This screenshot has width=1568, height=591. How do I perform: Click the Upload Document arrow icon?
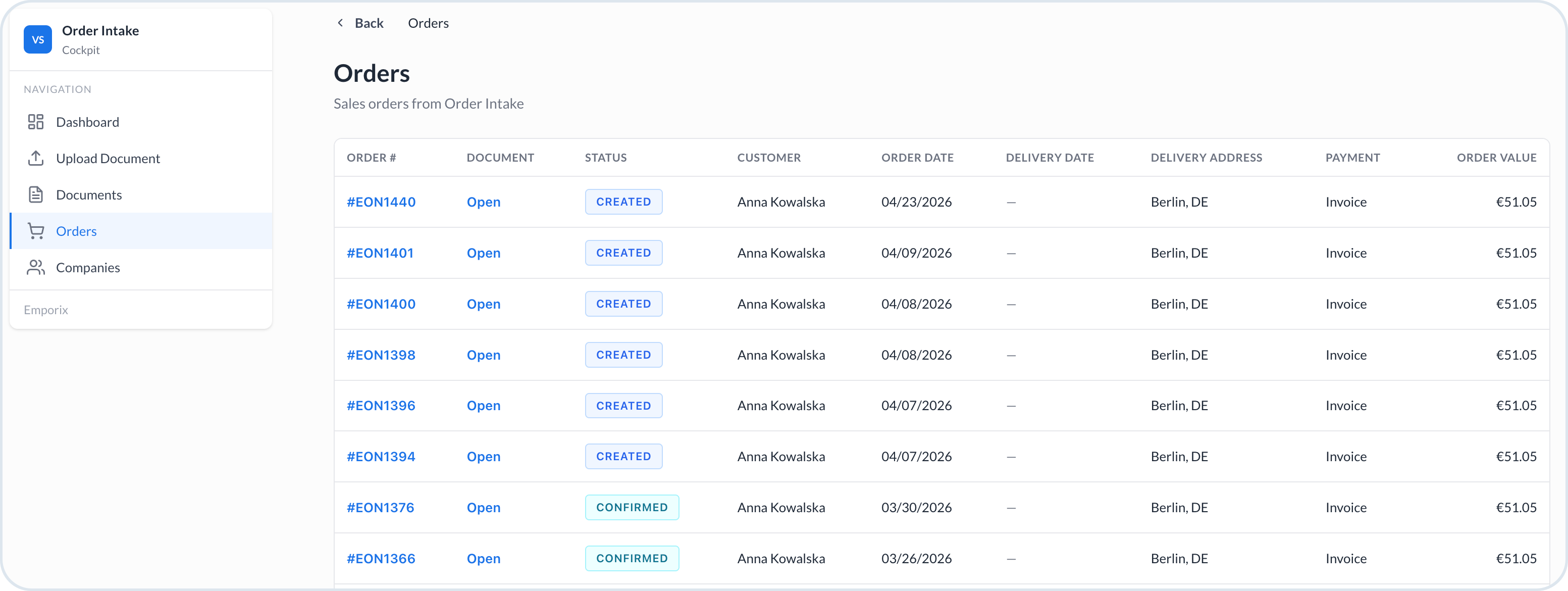36,159
